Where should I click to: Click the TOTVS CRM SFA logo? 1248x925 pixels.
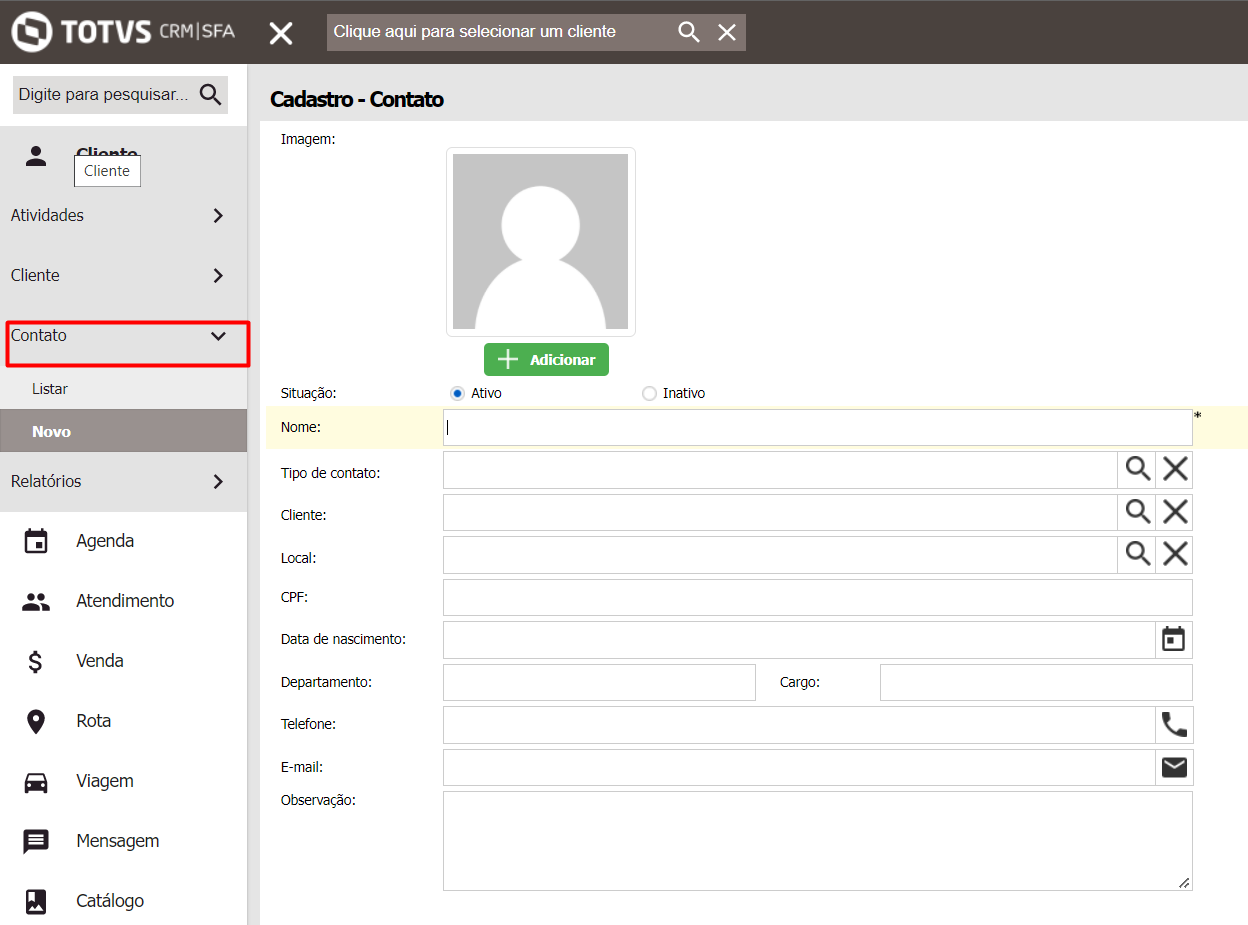click(123, 31)
